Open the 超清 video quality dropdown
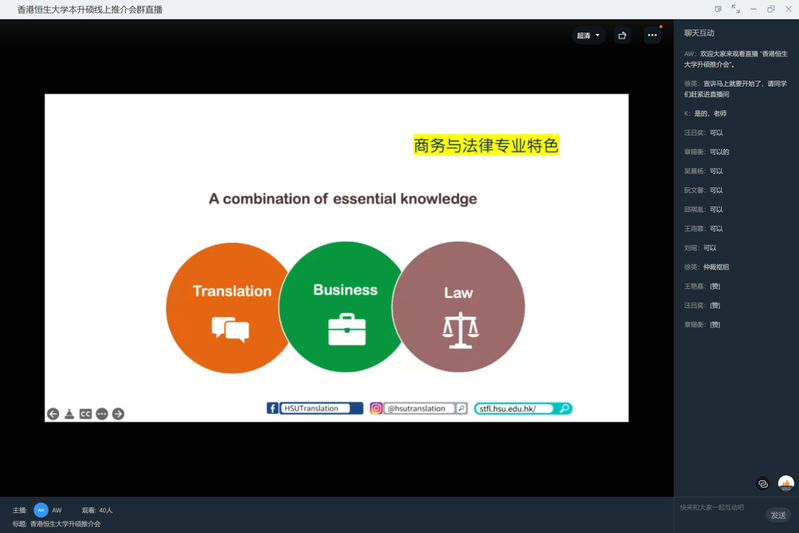Viewport: 799px width, 533px height. coord(588,35)
